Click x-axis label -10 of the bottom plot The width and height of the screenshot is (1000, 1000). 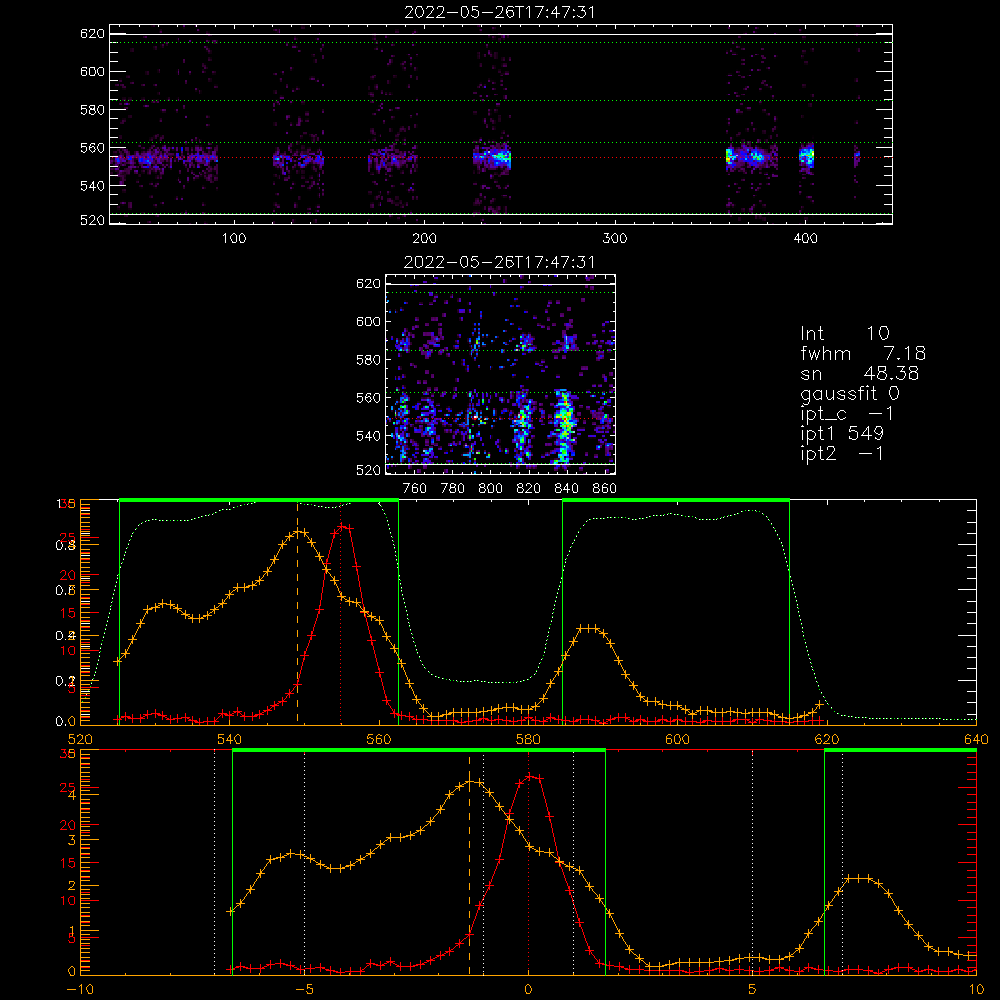coord(80,989)
